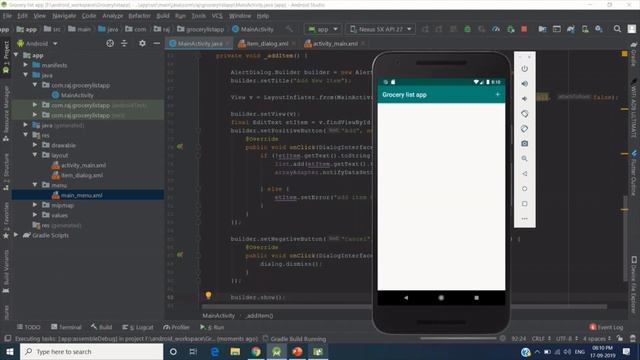This screenshot has width=640, height=360.
Task: Open the Nexus 5X API 27 device dropdown
Action: point(381,29)
